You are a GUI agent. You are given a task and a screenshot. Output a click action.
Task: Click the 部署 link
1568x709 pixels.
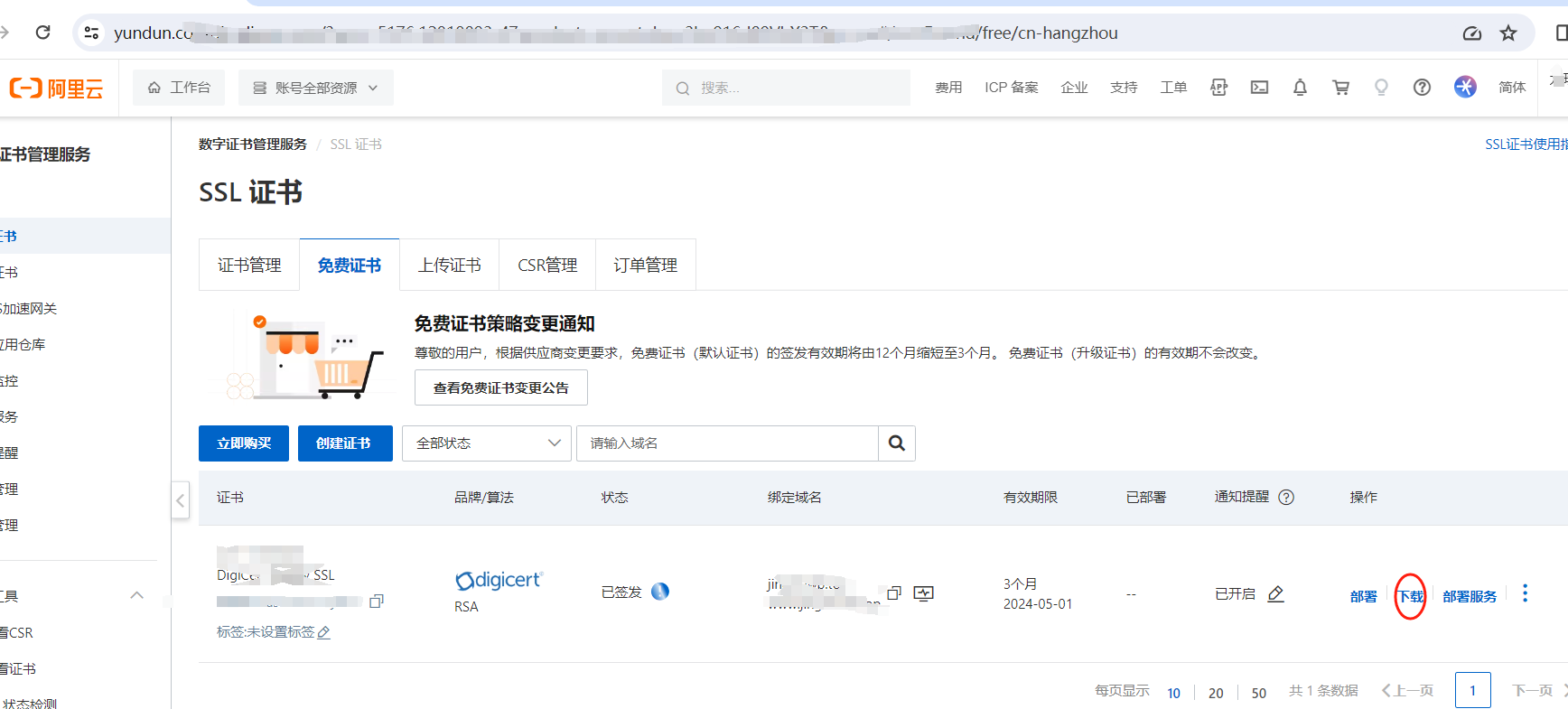(1364, 596)
